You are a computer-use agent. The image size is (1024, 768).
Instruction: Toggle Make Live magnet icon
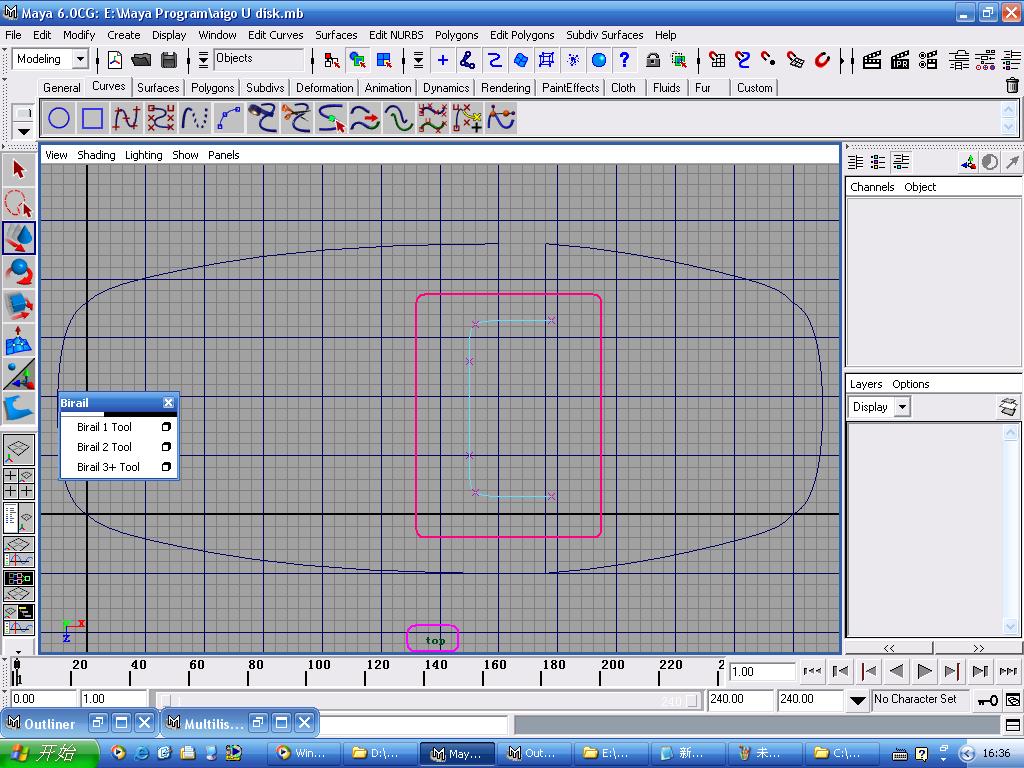pyautogui.click(x=822, y=60)
